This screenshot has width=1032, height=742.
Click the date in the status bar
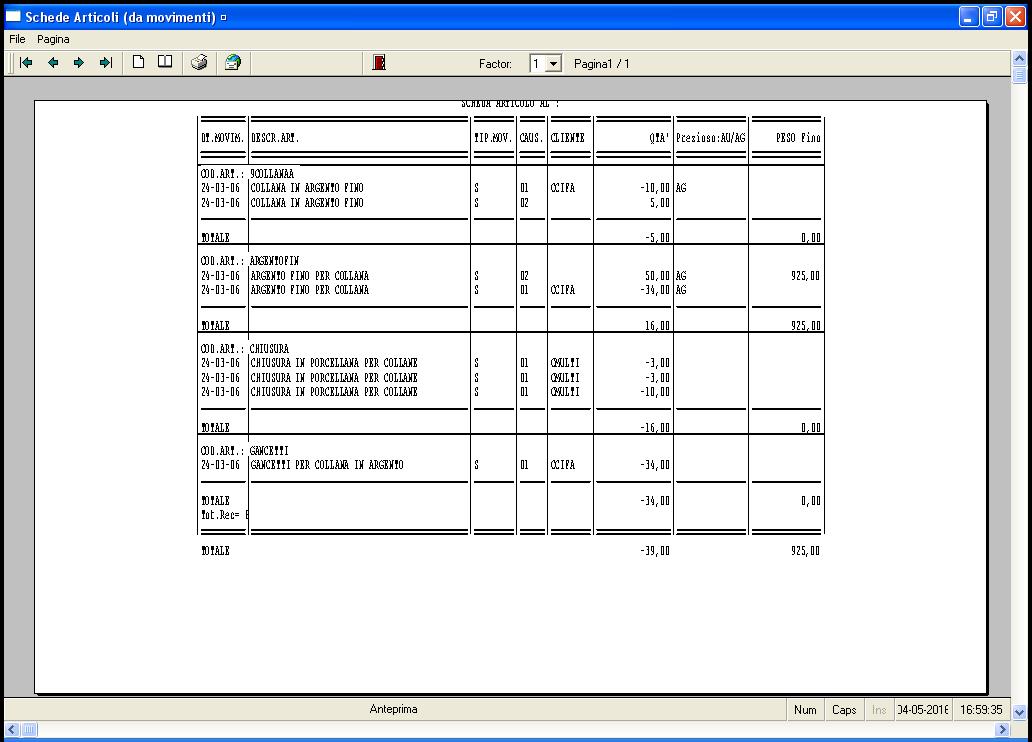pos(923,710)
